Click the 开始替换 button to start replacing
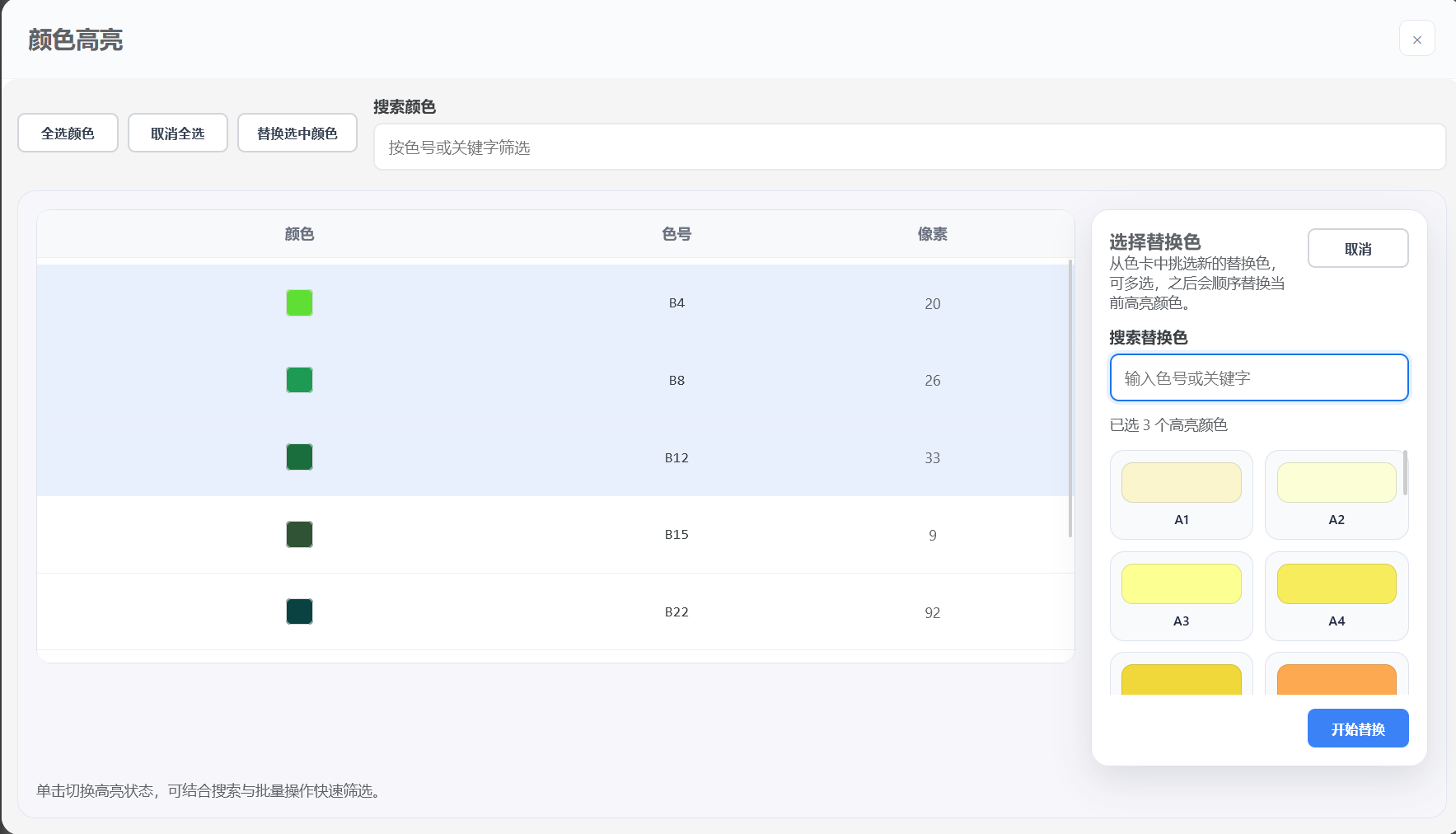The height and width of the screenshot is (834, 1456). pyautogui.click(x=1356, y=728)
